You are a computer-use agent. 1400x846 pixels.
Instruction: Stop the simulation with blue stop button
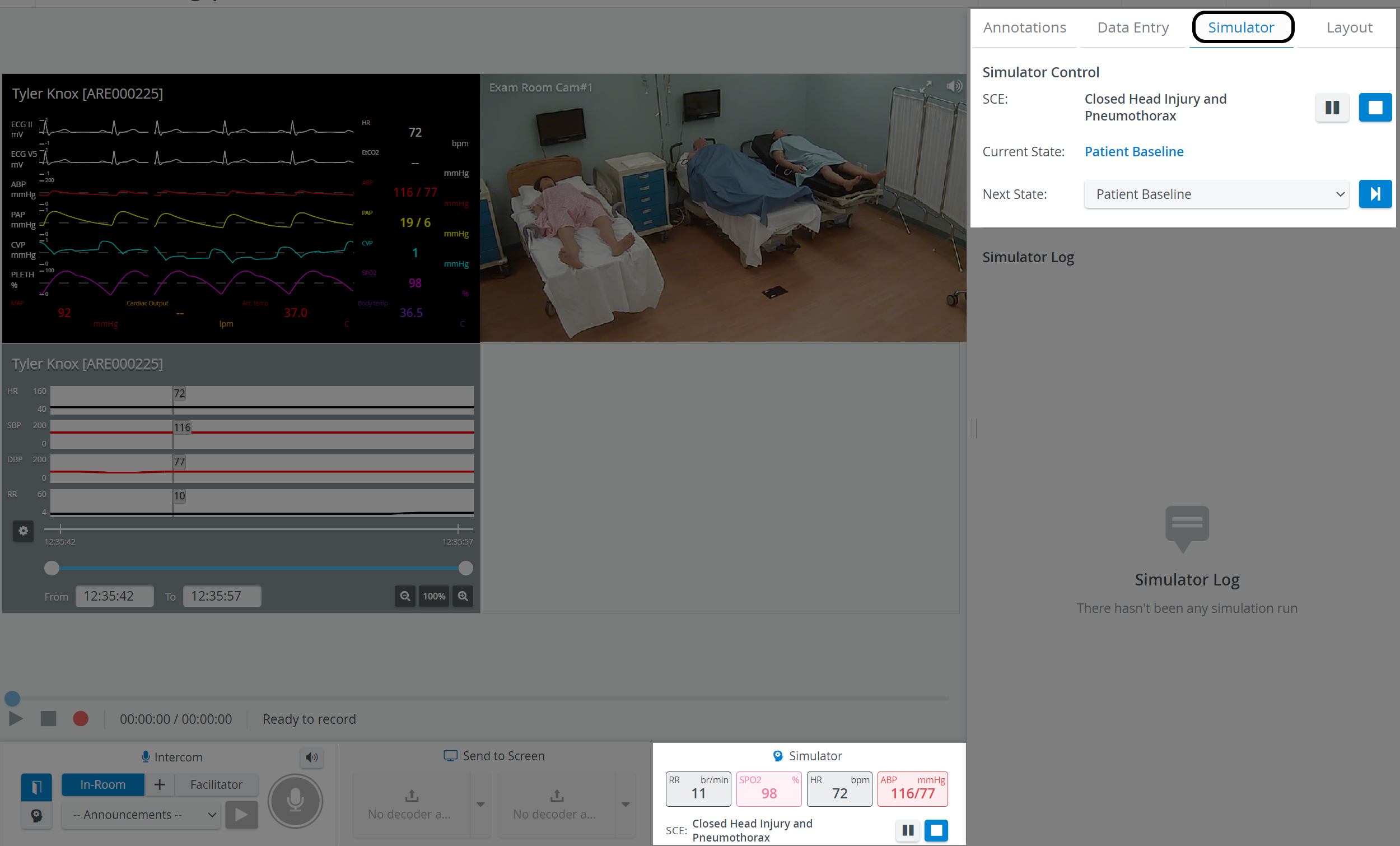click(1375, 108)
